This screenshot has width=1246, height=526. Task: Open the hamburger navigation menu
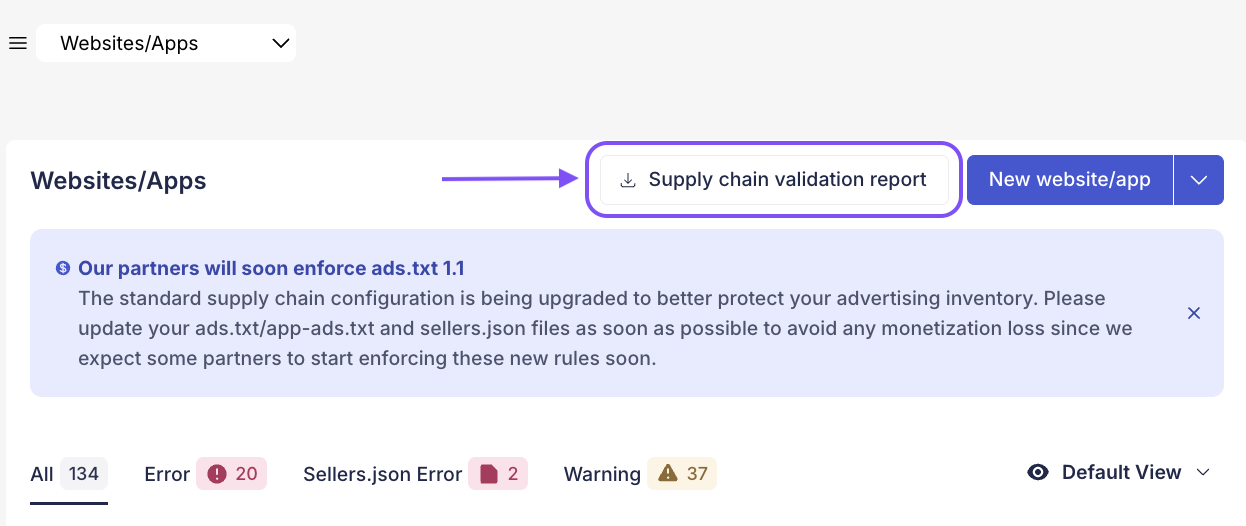click(17, 43)
